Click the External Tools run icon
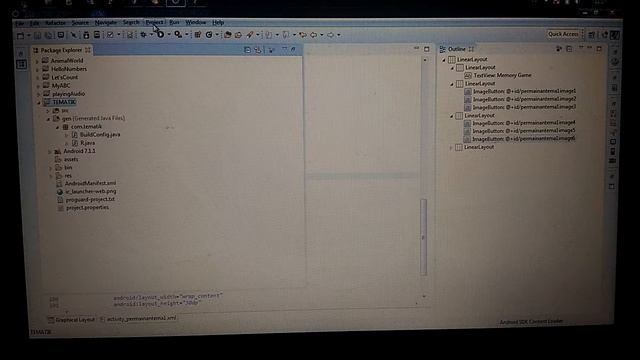640x360 pixels. pyautogui.click(x=178, y=35)
